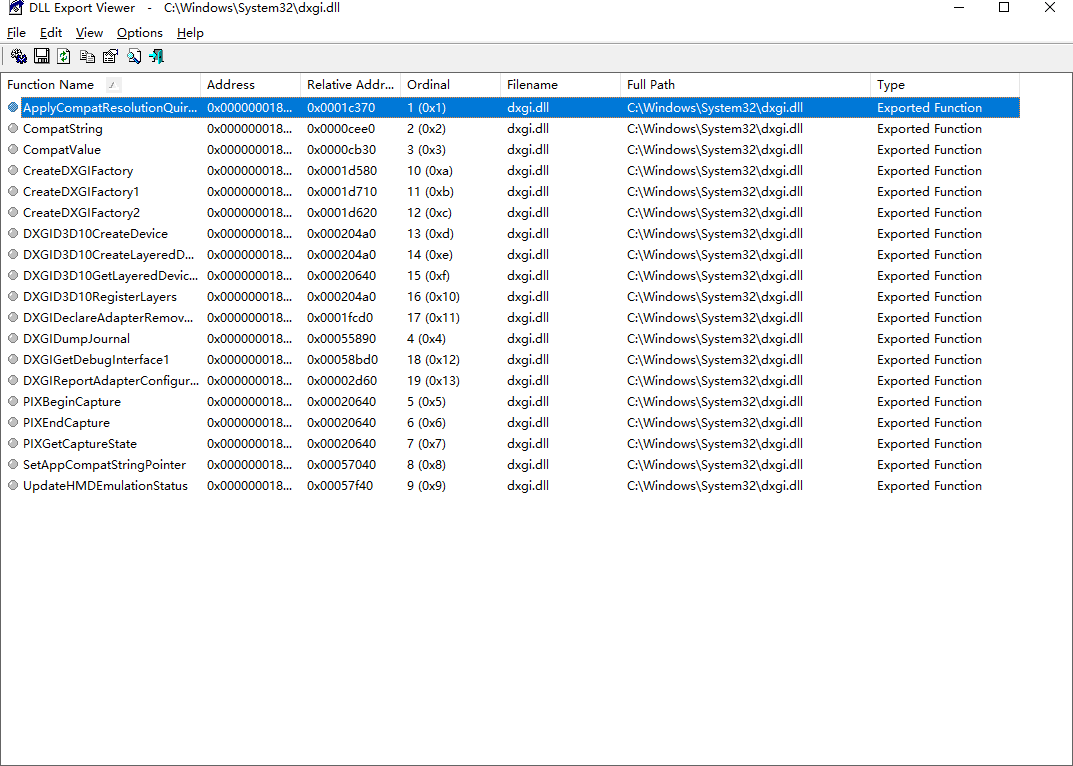The width and height of the screenshot is (1073, 766).
Task: Click ordinal value 15 (0xf)
Action: [428, 275]
